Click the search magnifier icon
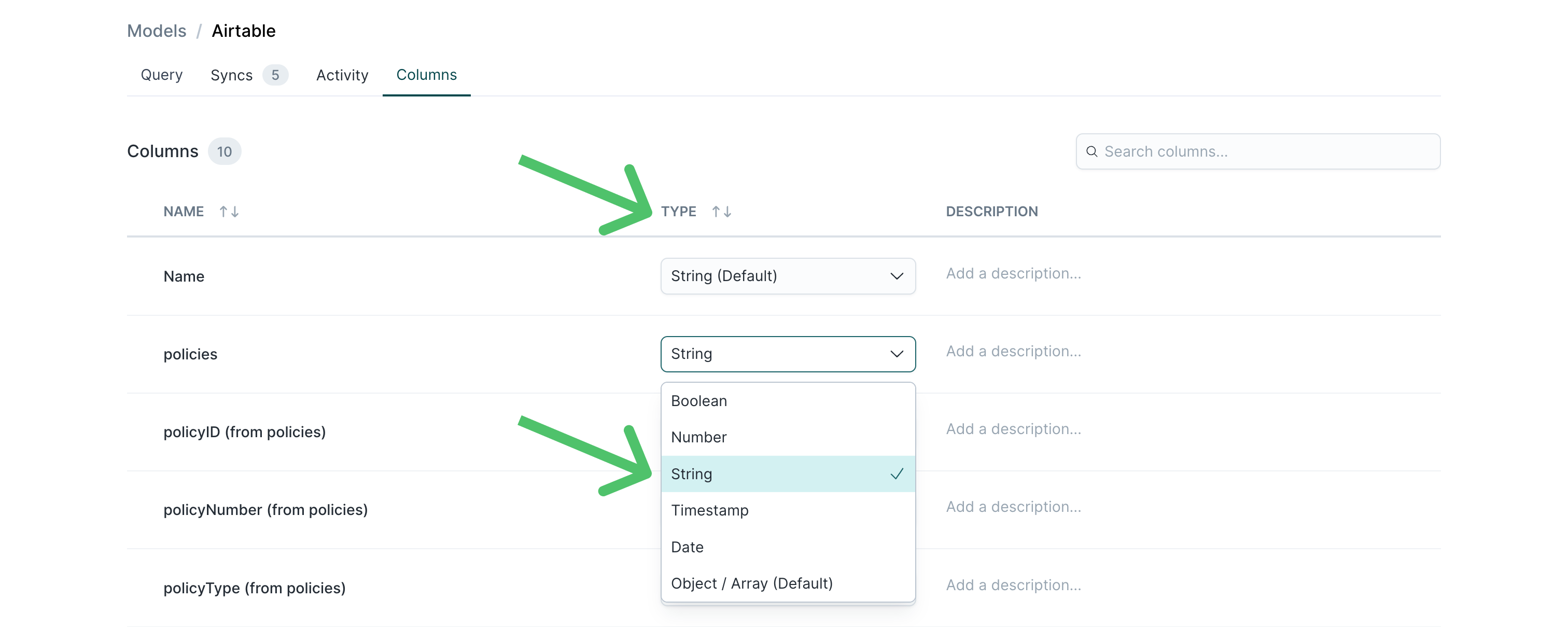This screenshot has height=627, width=1568. [1091, 151]
